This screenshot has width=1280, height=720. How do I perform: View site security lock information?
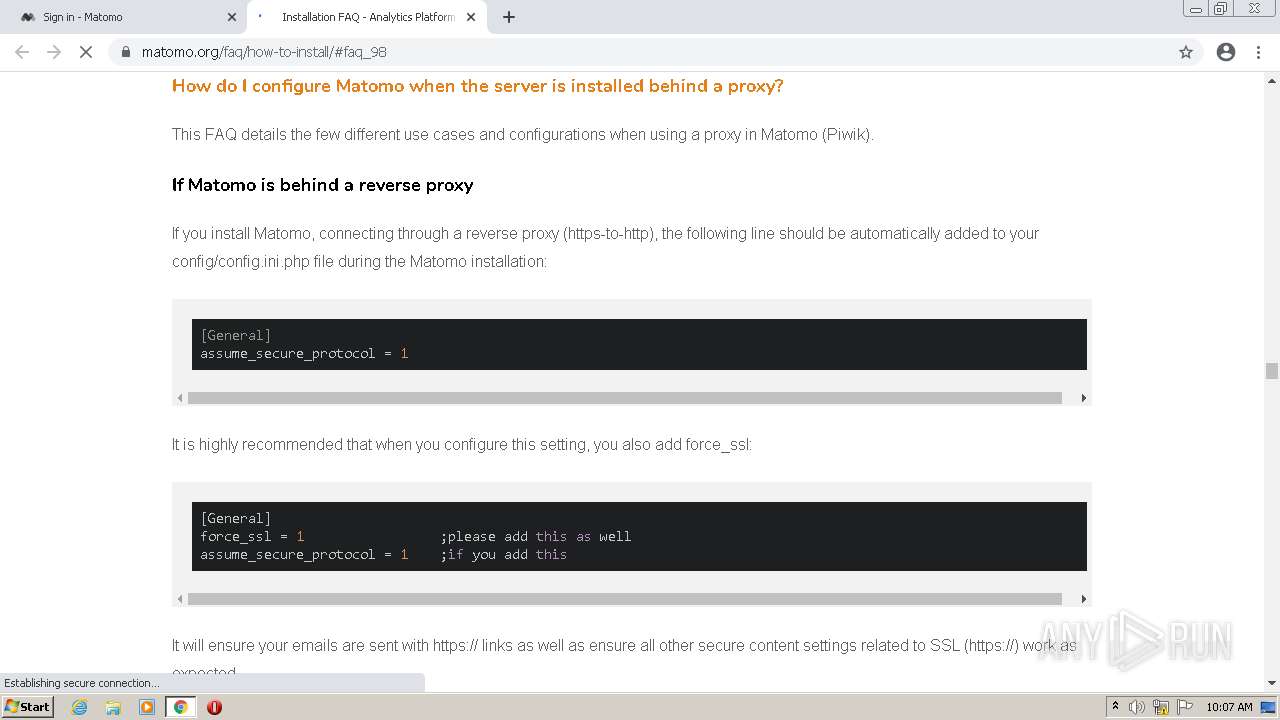[126, 52]
